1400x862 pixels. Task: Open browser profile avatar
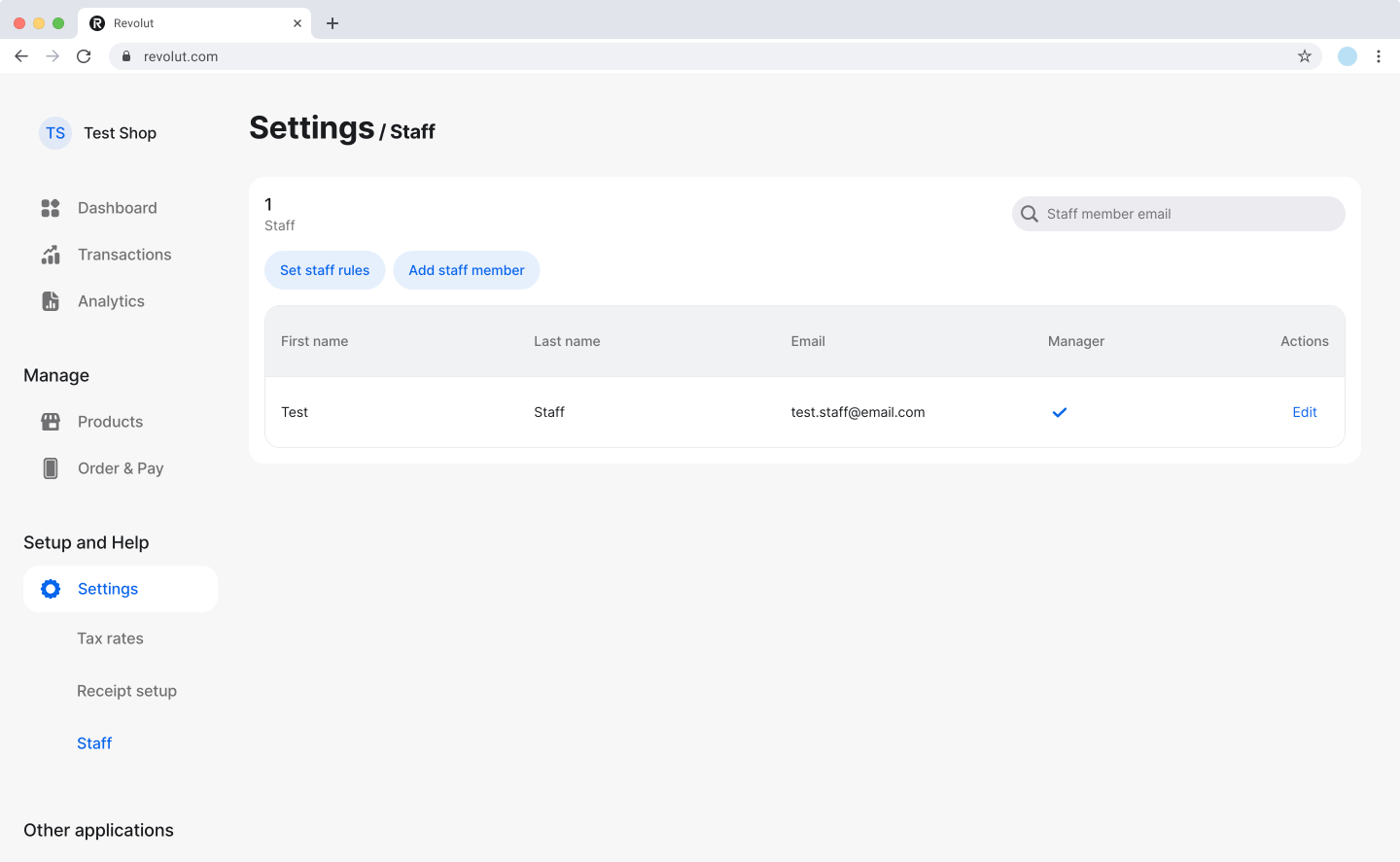pos(1347,56)
